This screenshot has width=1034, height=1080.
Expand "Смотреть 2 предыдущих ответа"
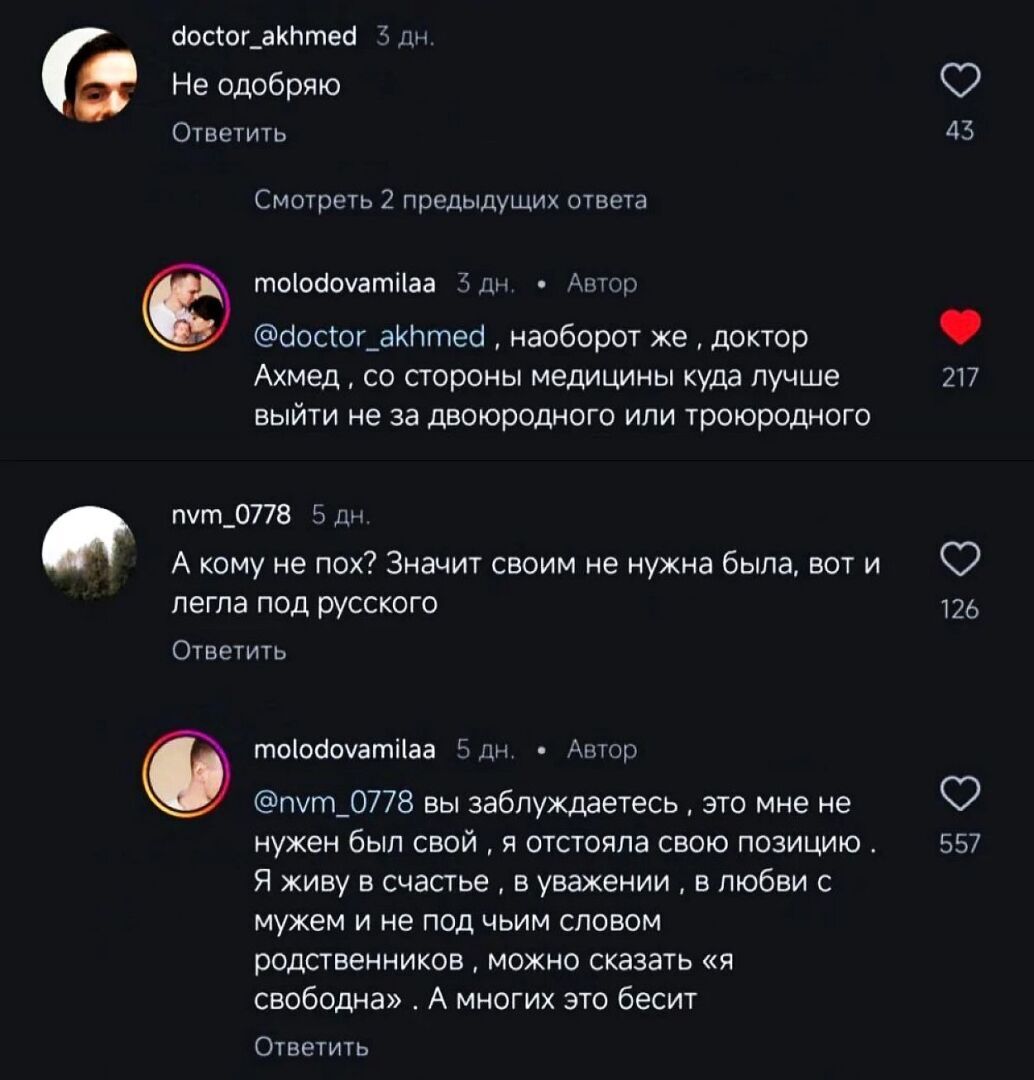click(450, 201)
